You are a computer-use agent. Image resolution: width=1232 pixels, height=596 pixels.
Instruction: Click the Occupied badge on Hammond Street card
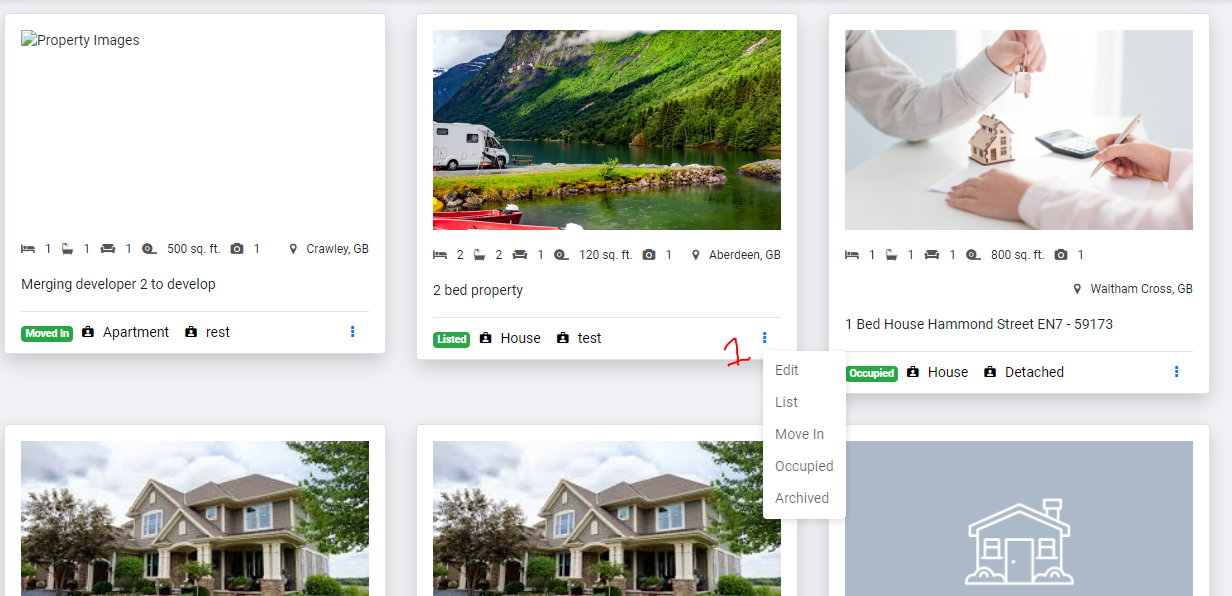click(x=872, y=373)
